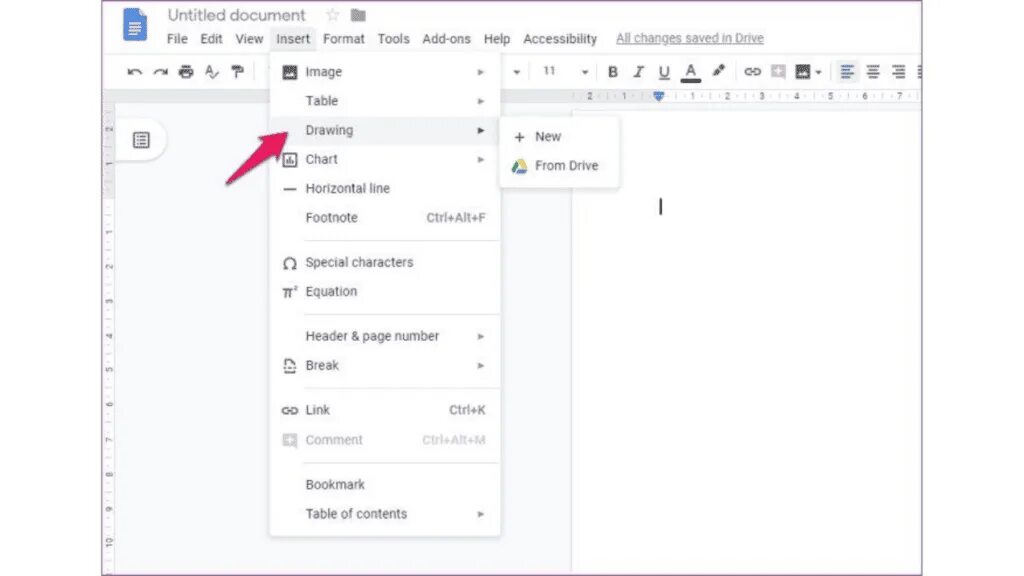
Task: Expand Table of contents submenu
Action: pos(385,514)
